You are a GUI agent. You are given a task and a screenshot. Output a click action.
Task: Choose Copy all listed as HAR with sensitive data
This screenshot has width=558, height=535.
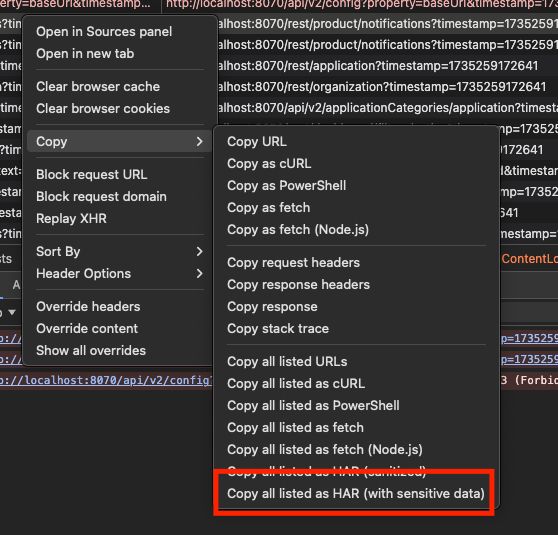356,494
